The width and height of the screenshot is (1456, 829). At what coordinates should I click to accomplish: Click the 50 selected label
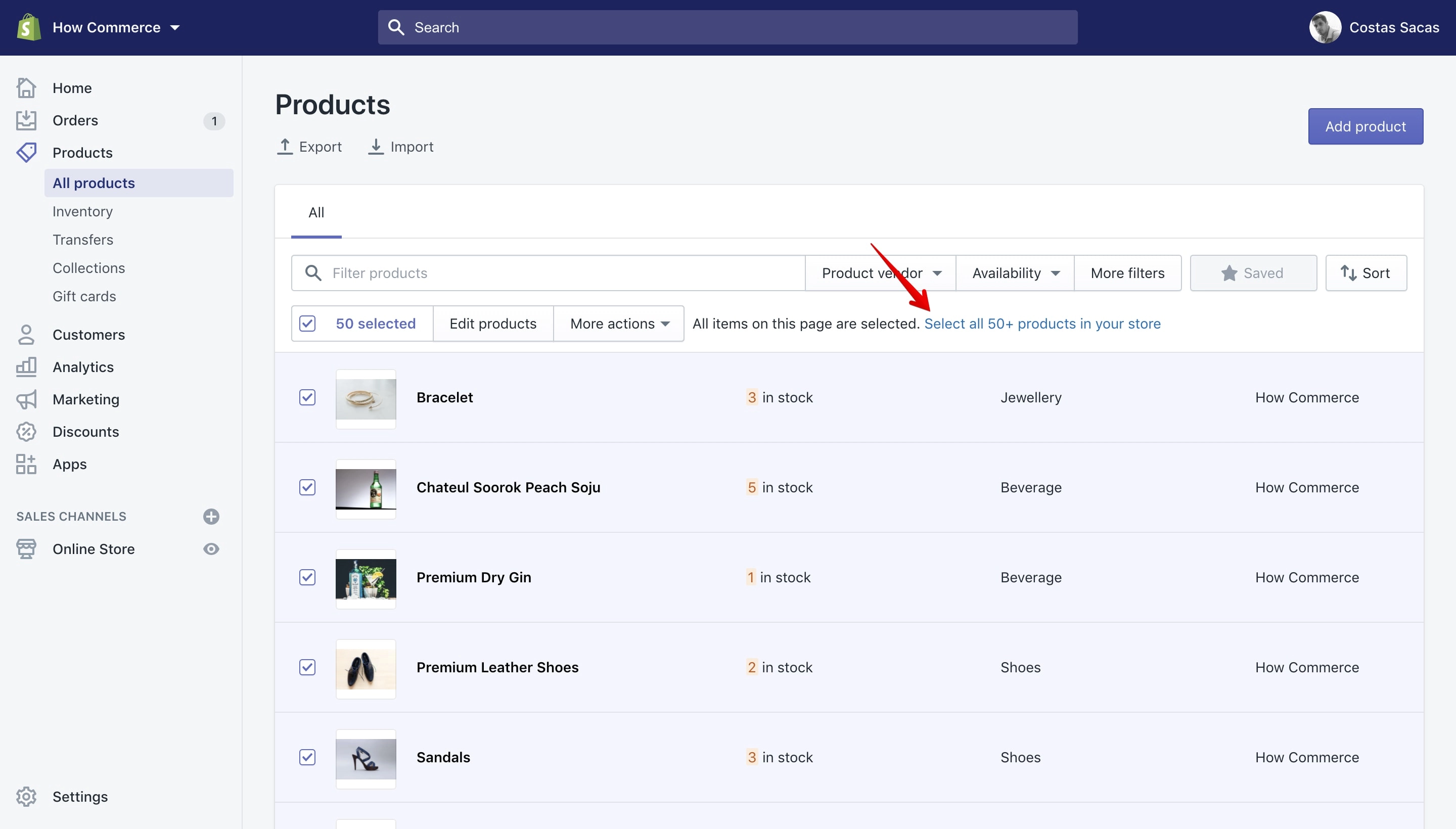click(x=375, y=324)
